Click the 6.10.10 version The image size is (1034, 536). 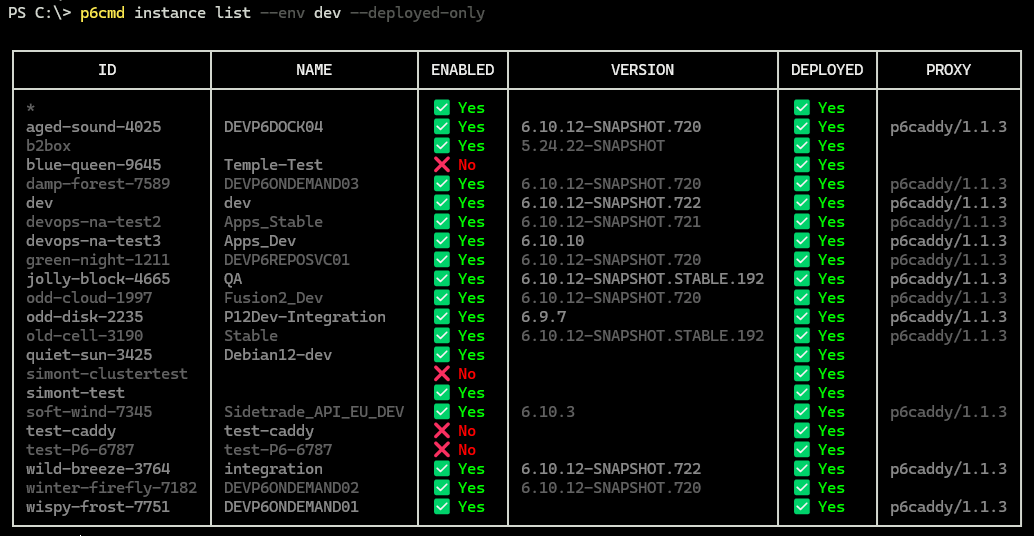coord(553,241)
